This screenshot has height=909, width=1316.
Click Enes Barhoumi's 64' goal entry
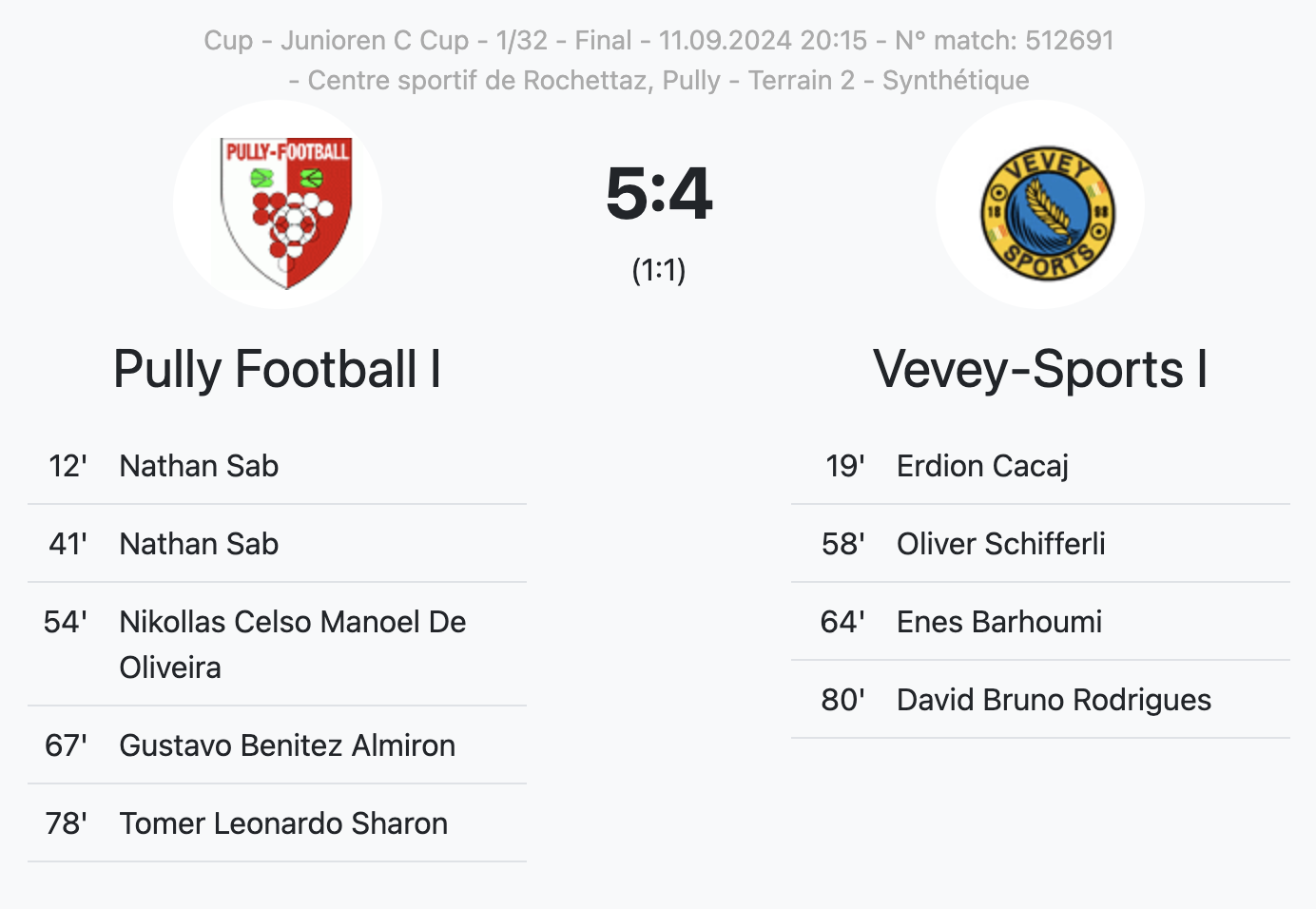[x=1040, y=622]
